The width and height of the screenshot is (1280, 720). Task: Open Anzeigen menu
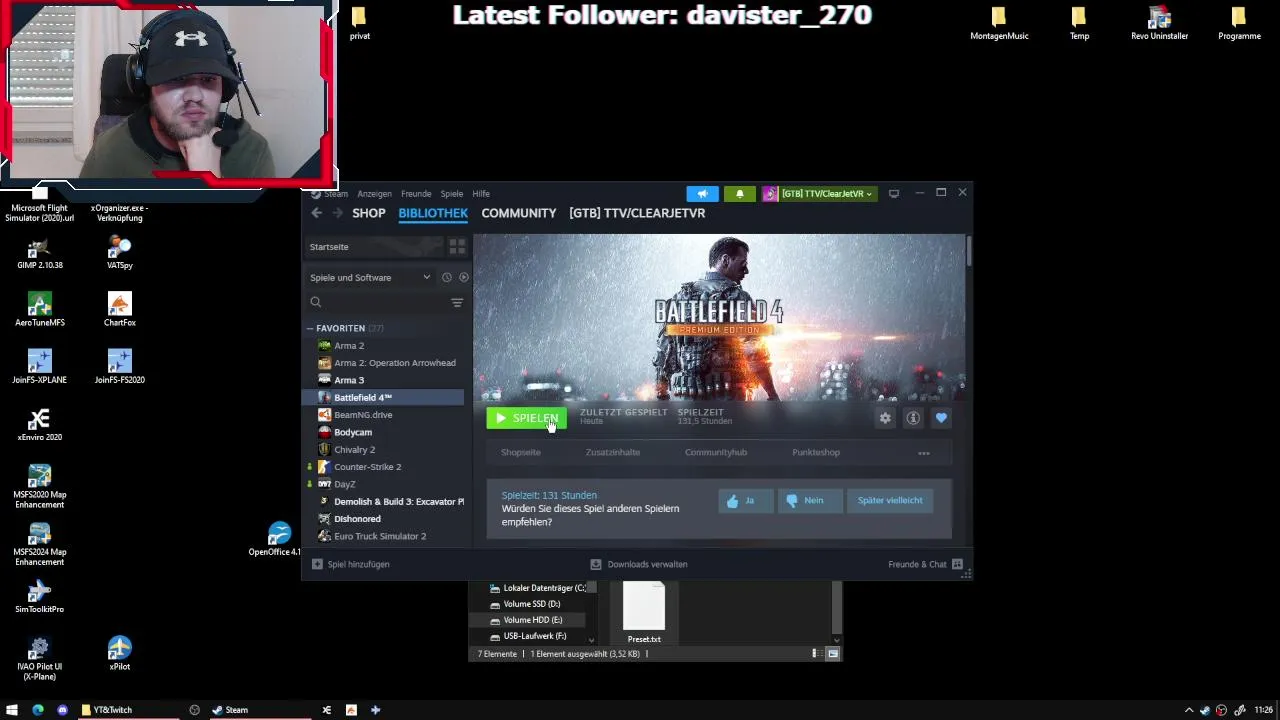pos(375,194)
